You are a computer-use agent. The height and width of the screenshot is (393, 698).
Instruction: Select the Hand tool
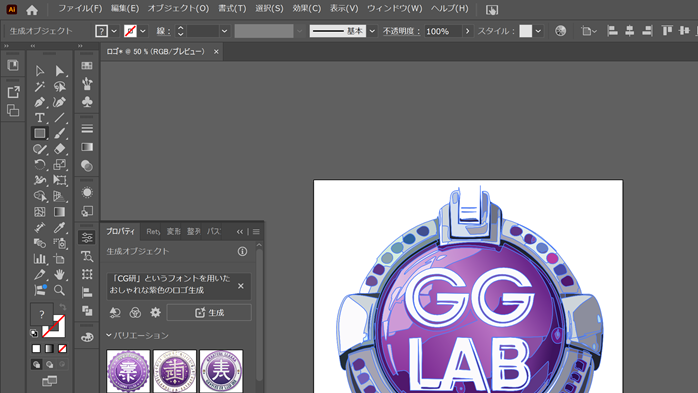coord(59,275)
